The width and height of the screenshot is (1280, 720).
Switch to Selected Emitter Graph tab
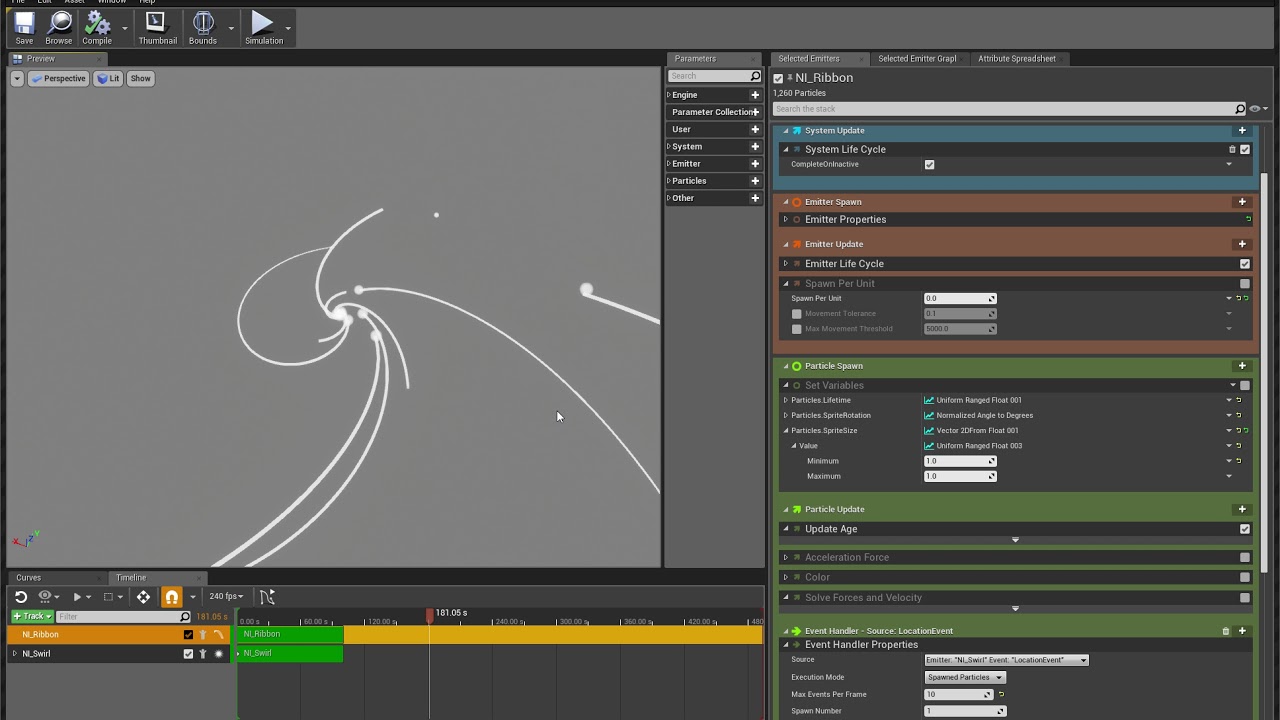tap(917, 59)
